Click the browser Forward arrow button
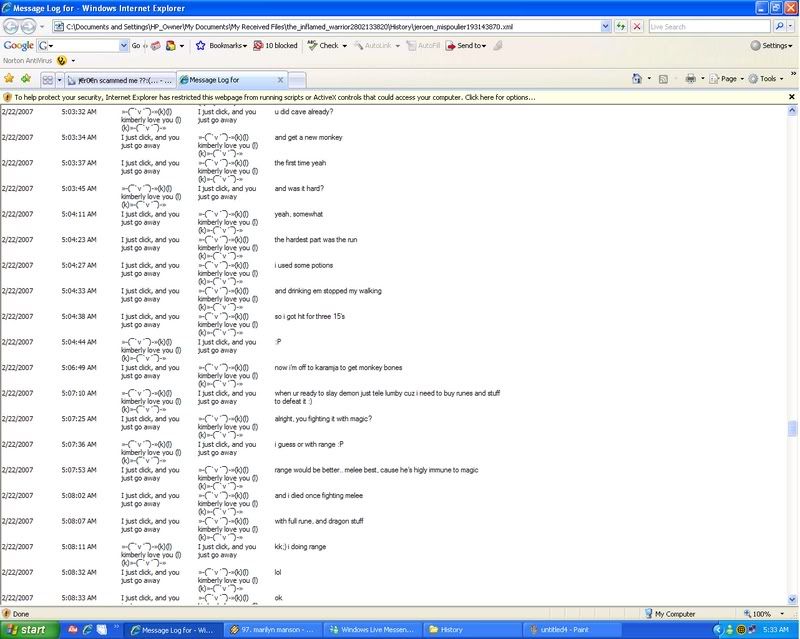The height and width of the screenshot is (639, 800). coord(29,26)
